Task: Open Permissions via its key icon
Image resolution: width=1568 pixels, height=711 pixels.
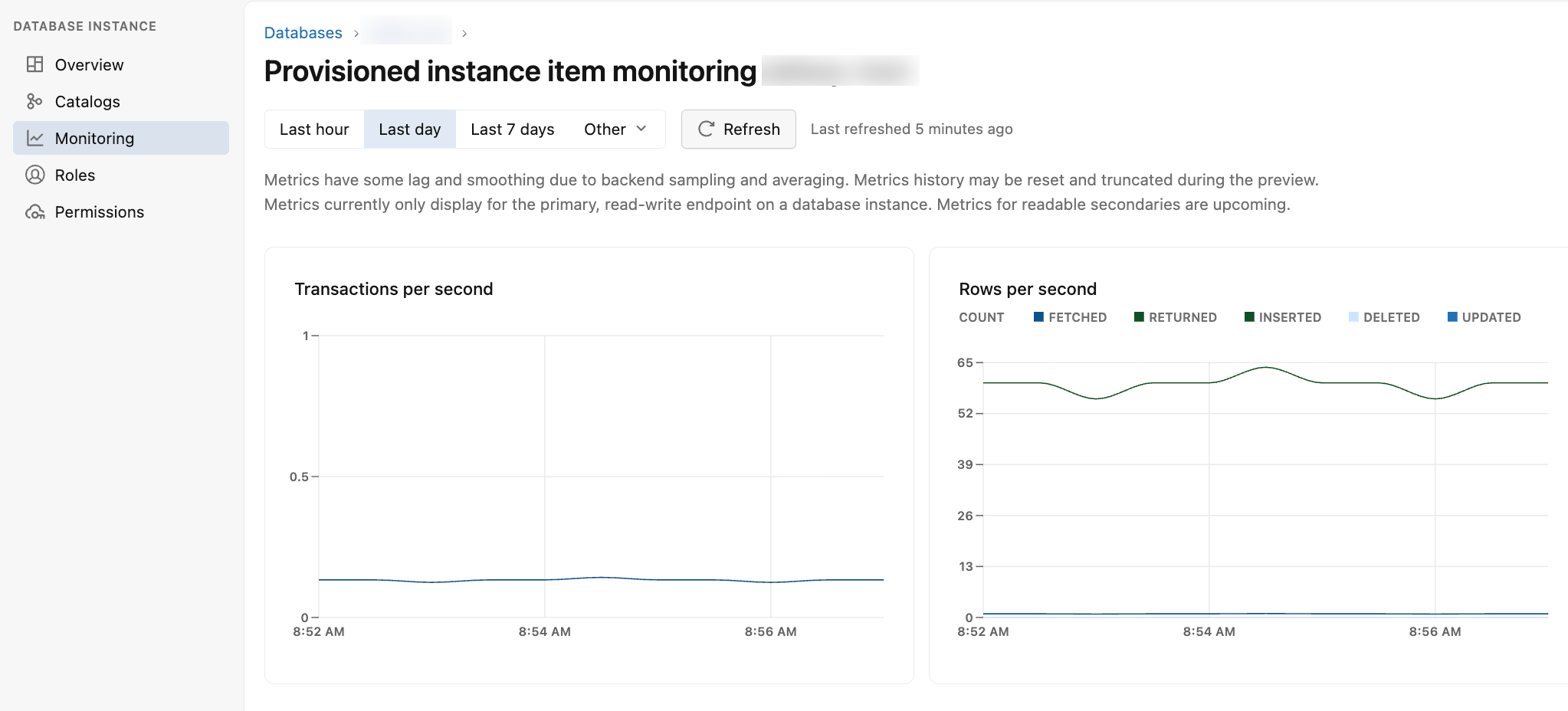Action: point(34,211)
